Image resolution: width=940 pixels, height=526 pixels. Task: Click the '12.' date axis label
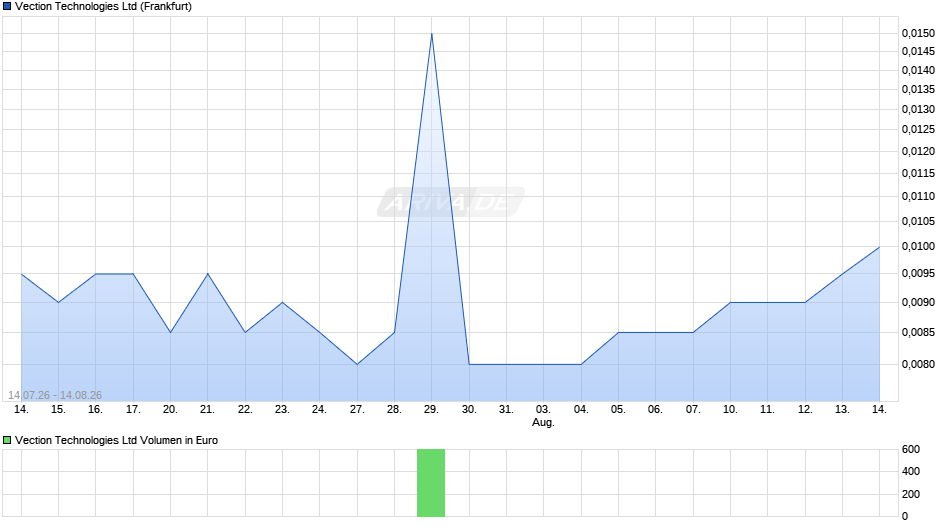coord(805,409)
